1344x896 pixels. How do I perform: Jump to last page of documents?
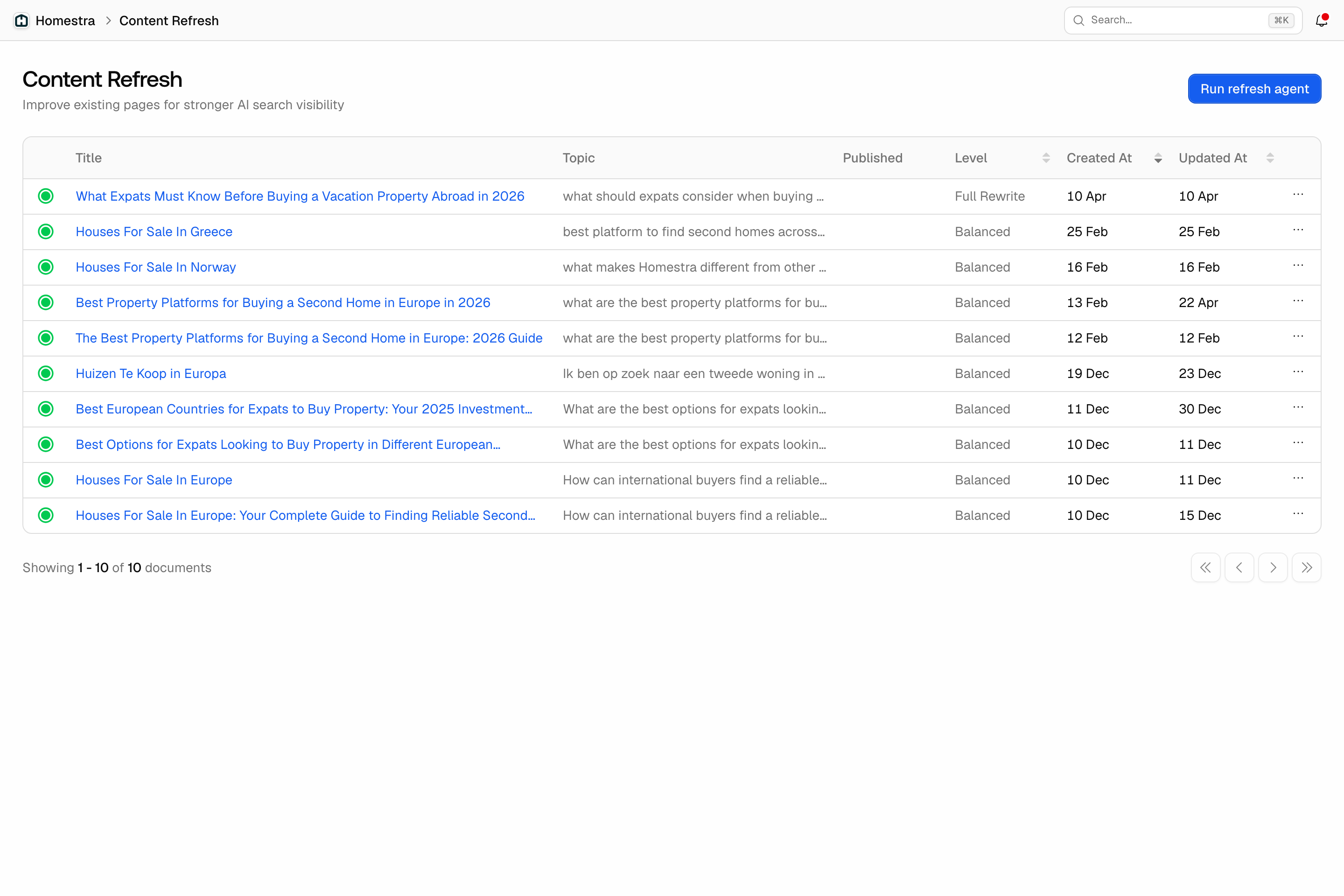1306,567
